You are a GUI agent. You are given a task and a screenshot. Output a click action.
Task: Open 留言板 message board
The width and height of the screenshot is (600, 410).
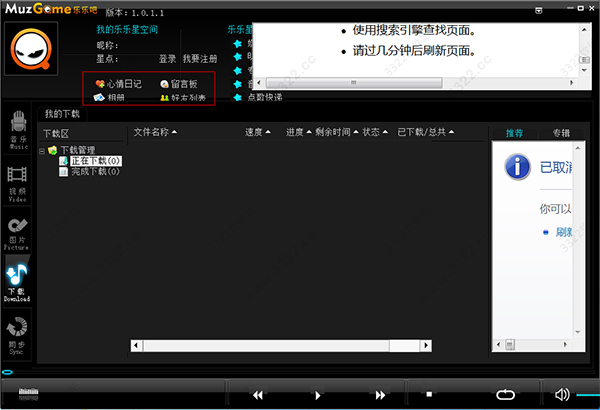click(x=179, y=84)
